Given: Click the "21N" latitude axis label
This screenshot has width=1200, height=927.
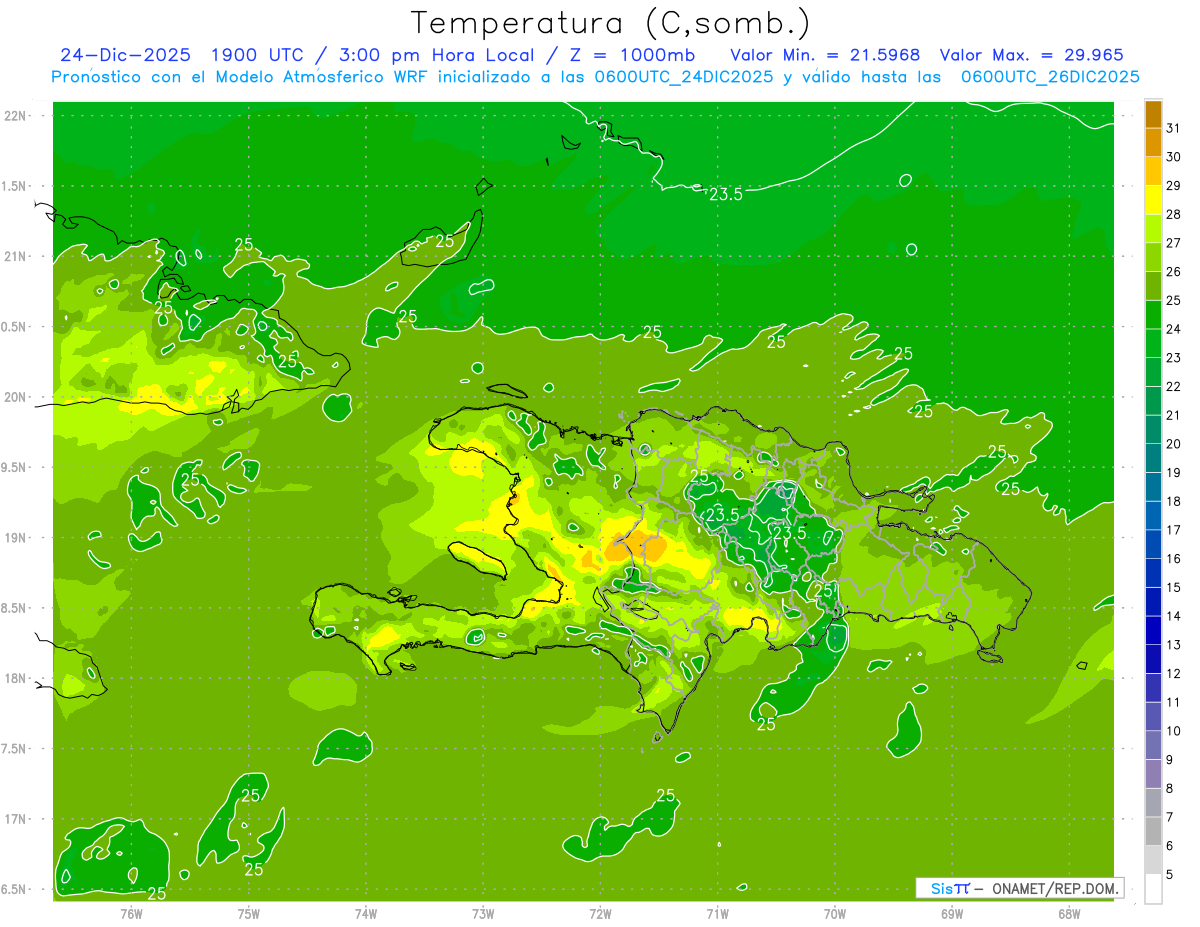Looking at the screenshot, I should [x=16, y=256].
